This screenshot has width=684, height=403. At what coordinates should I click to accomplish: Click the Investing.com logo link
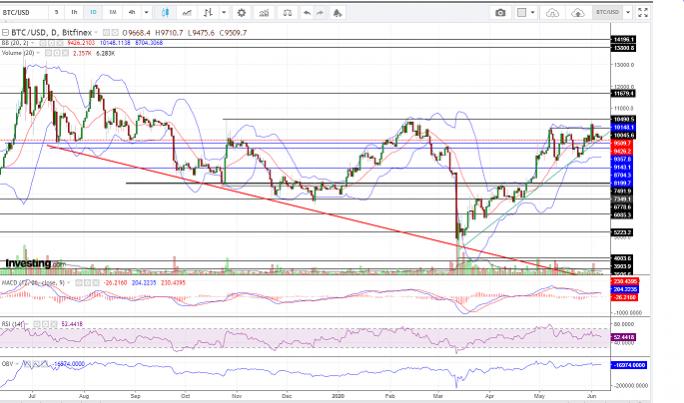click(28, 263)
